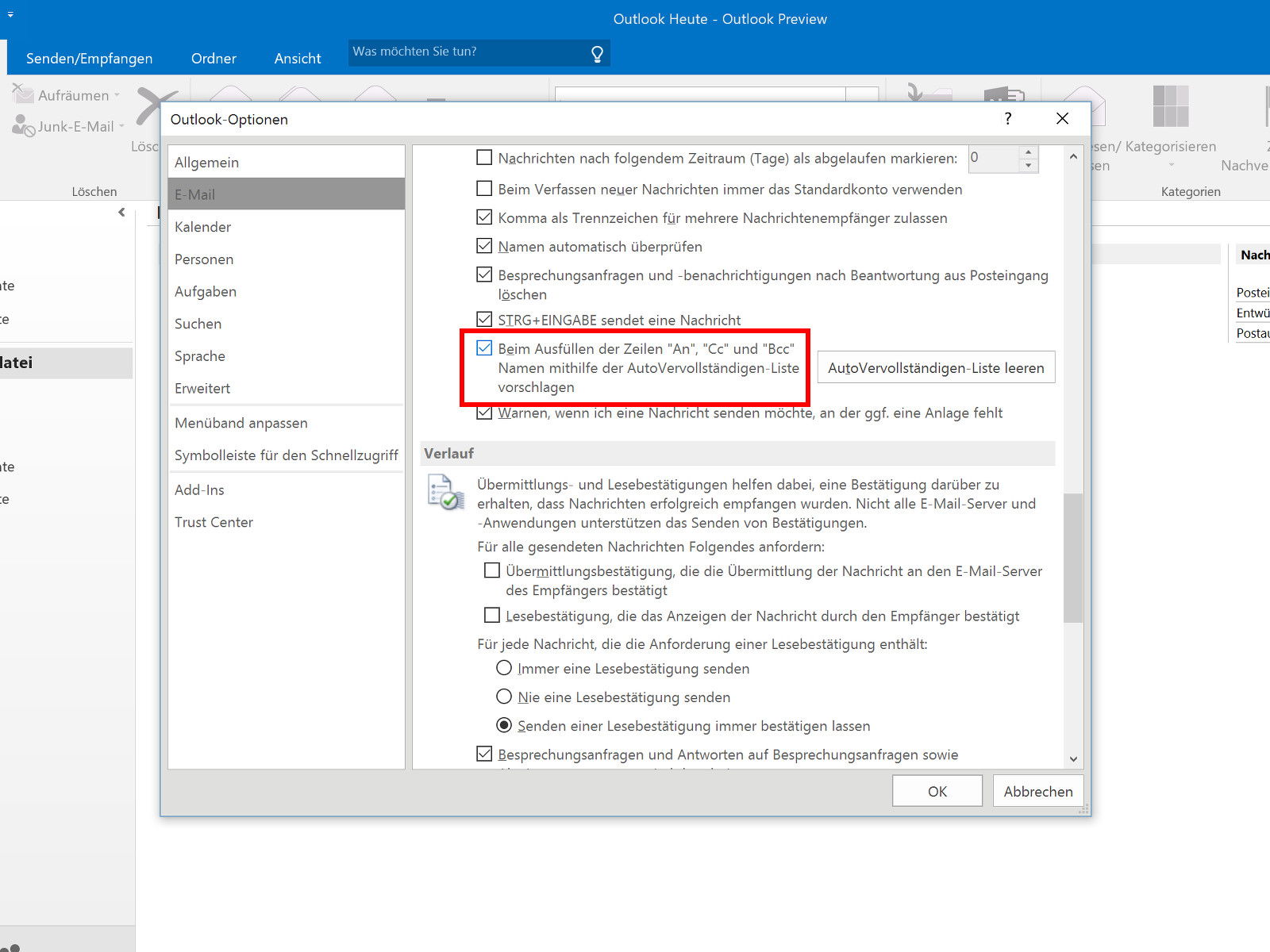Screen dimensions: 1270x952
Task: Toggle Besprechungsanfragen und Antworten checkbox at bottom
Action: (x=484, y=754)
